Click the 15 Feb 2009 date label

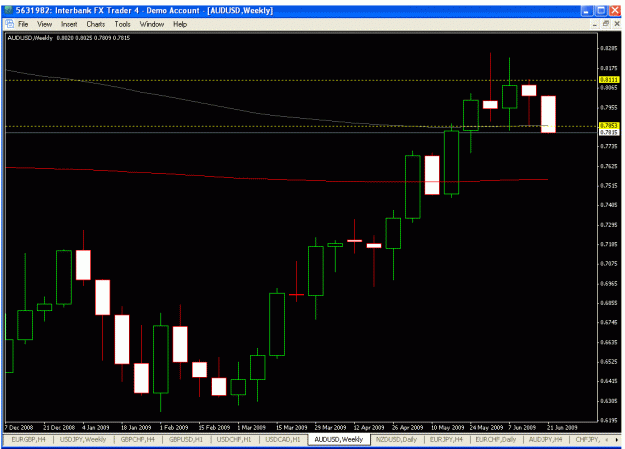point(214,427)
